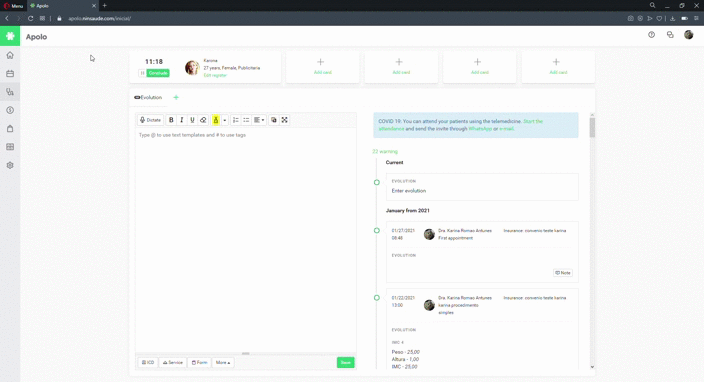Start voice Dictate in the editor
The width and height of the screenshot is (704, 382).
[150, 120]
